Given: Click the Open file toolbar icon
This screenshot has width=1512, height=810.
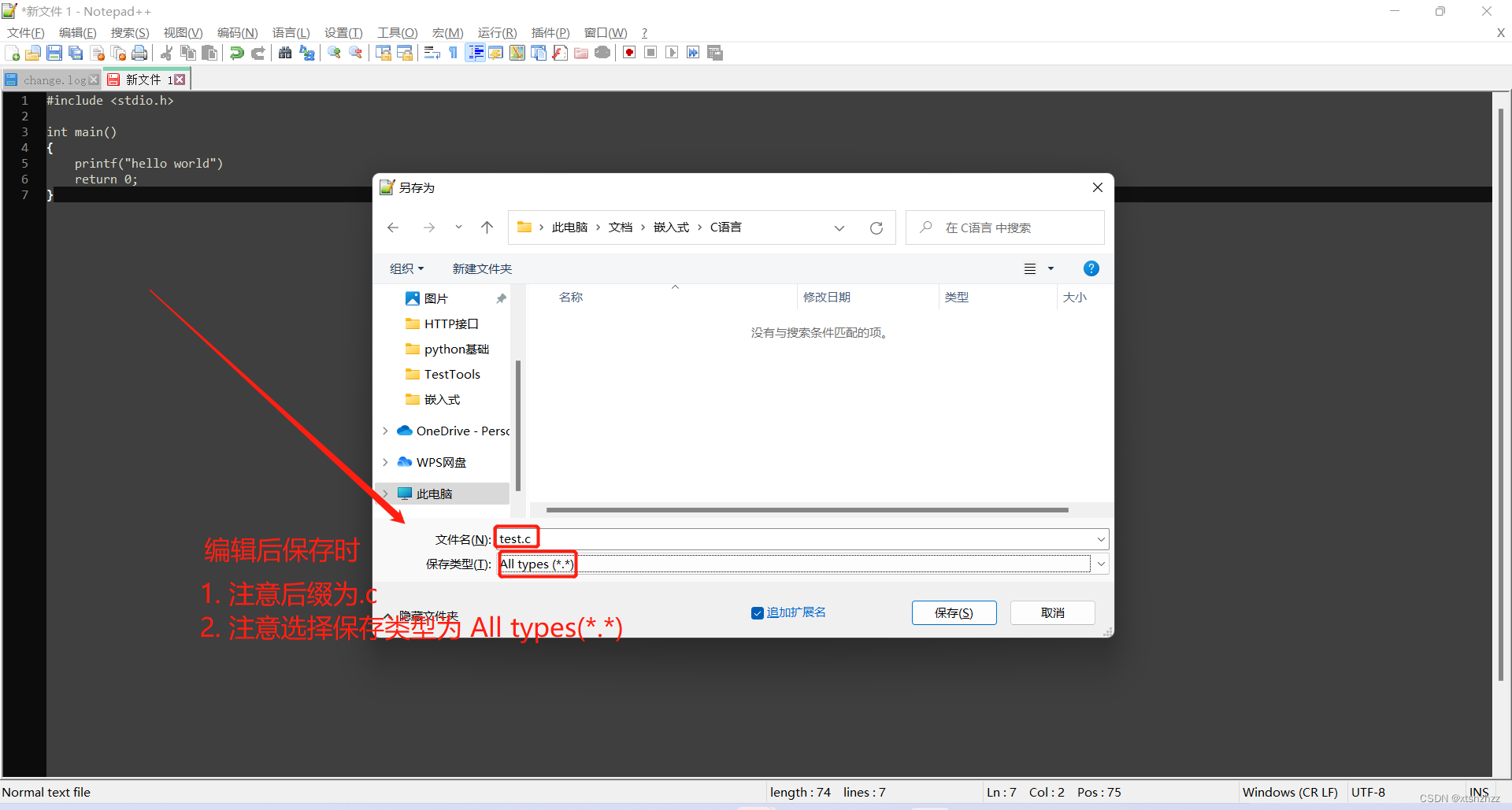Looking at the screenshot, I should pyautogui.click(x=33, y=53).
